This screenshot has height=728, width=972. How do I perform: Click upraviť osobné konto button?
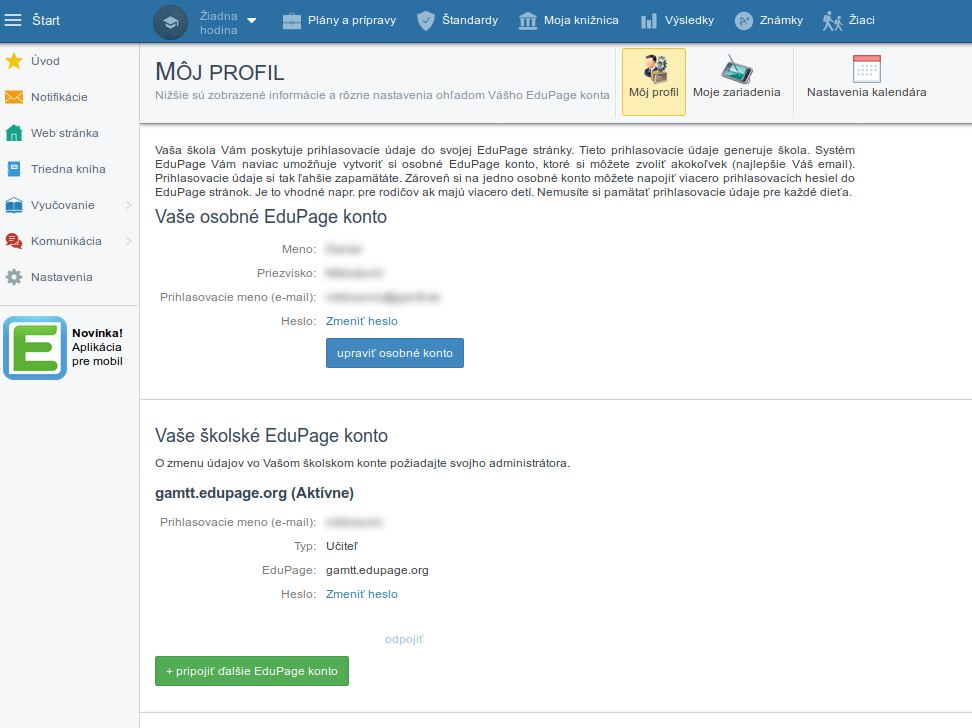click(395, 353)
